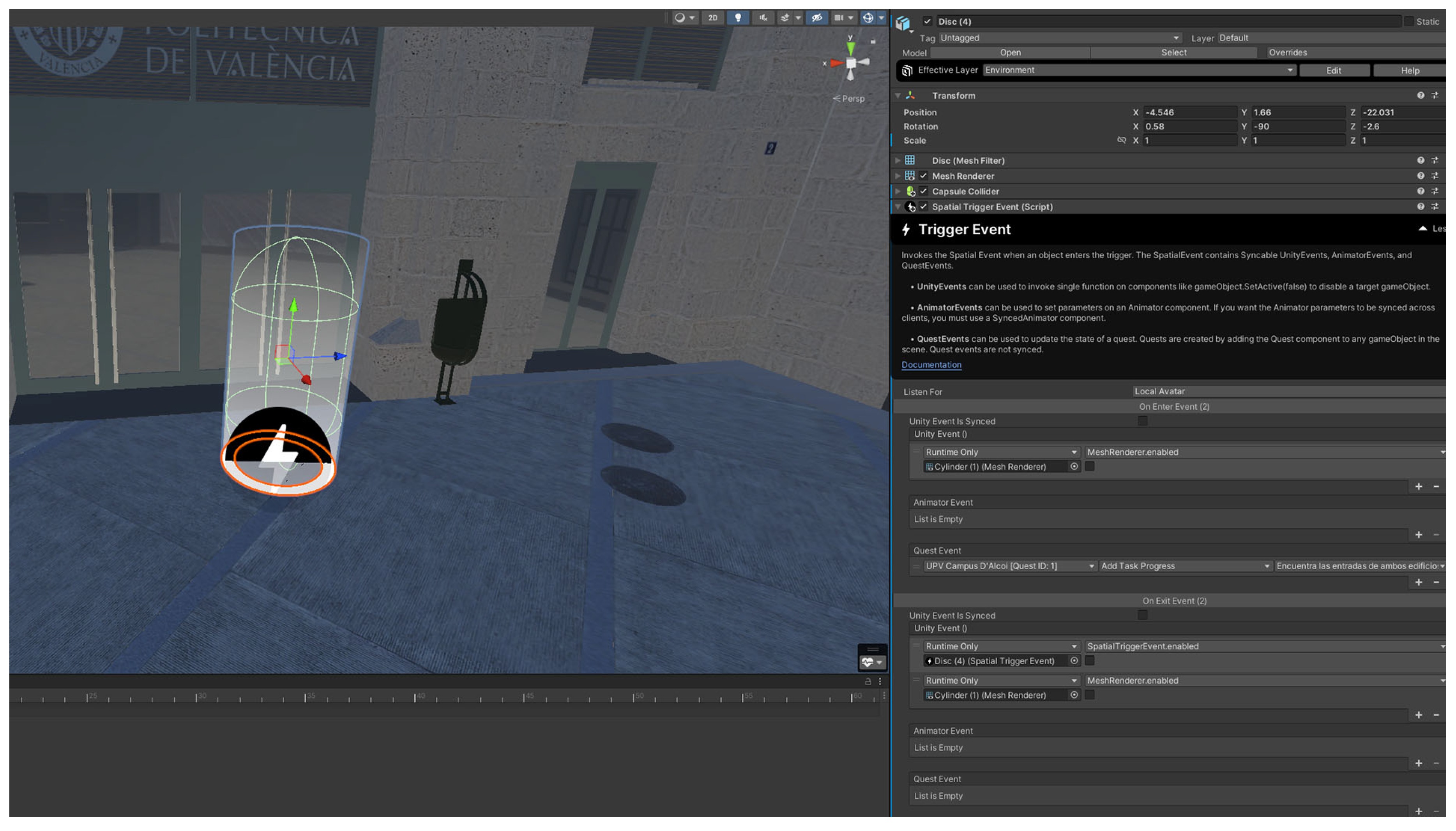Click the scene effects layers icon
The width and height of the screenshot is (1456, 831).
[x=785, y=18]
